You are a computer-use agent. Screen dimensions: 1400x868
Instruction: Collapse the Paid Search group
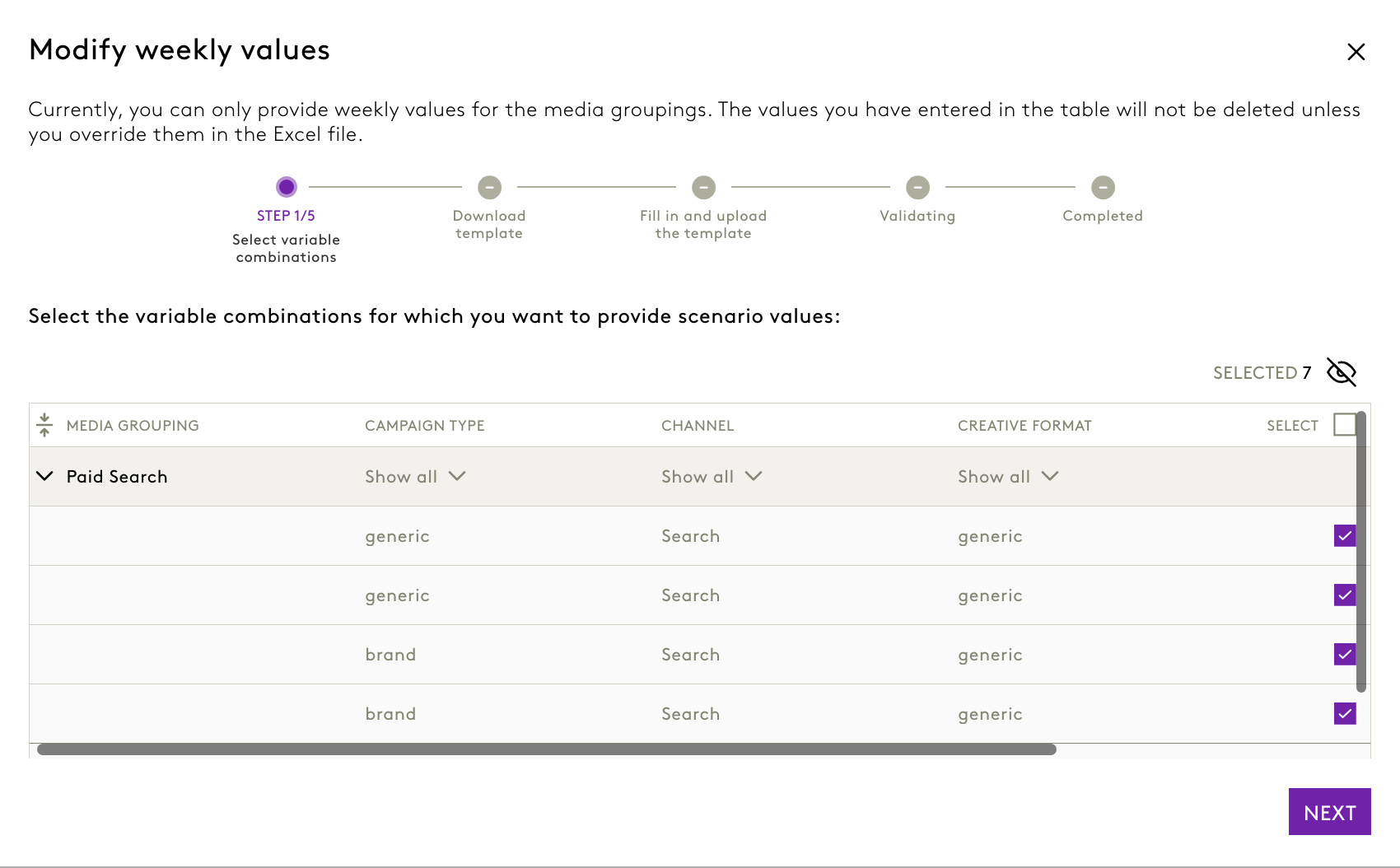click(45, 476)
